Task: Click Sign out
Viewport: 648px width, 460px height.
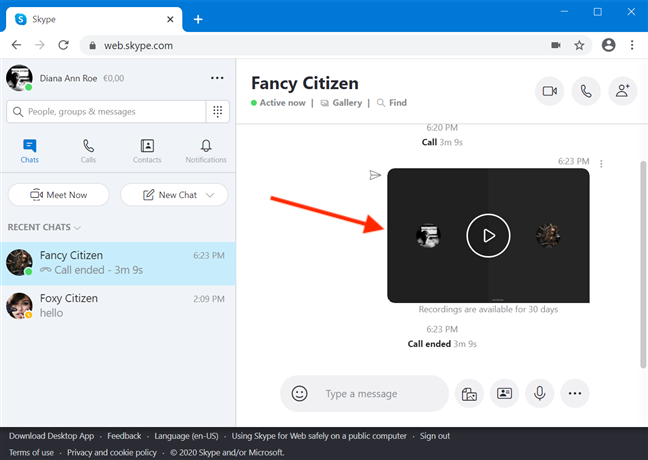Action: [435, 436]
